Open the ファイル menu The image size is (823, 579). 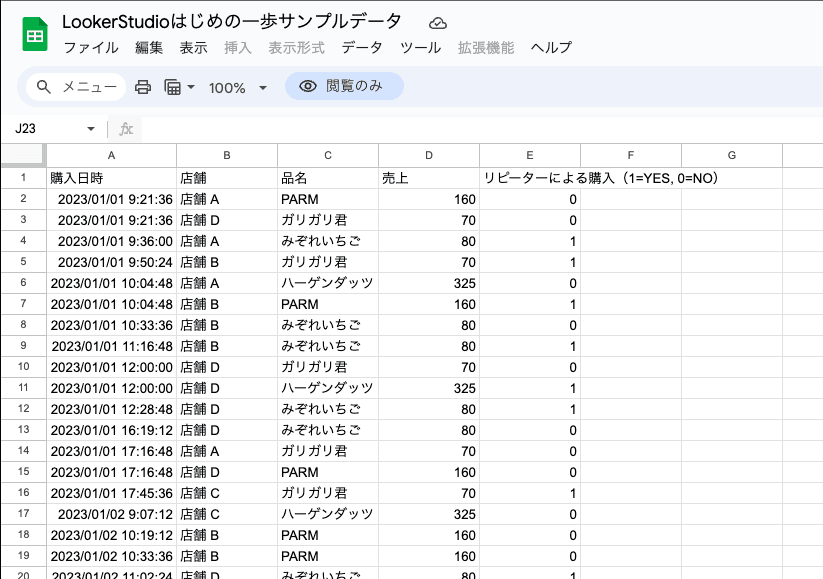(x=90, y=48)
